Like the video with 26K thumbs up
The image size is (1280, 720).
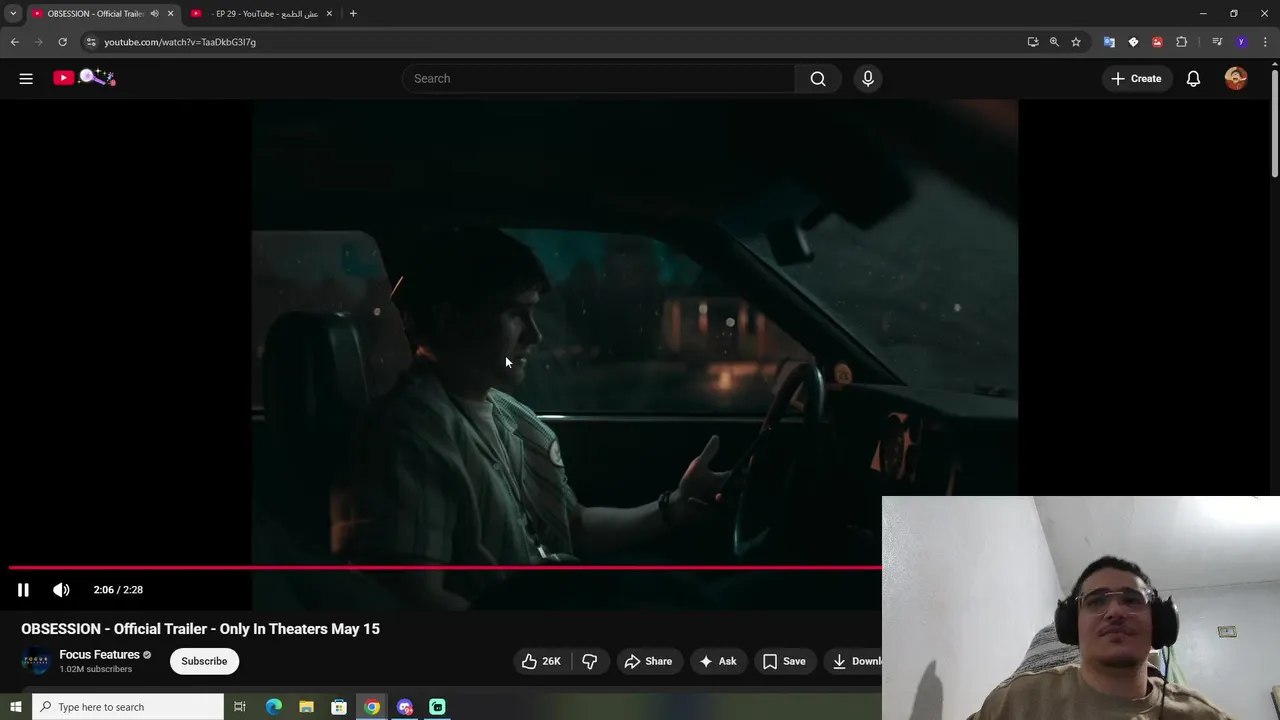pyautogui.click(x=541, y=661)
